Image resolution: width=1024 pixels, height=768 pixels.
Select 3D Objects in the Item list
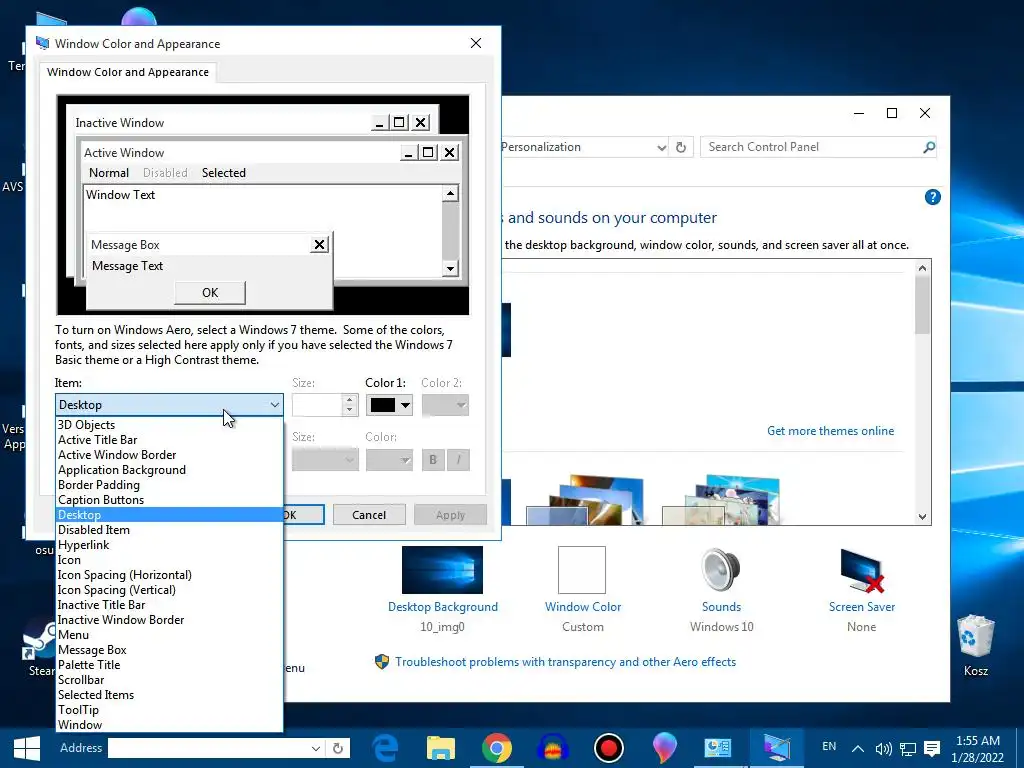pyautogui.click(x=169, y=424)
